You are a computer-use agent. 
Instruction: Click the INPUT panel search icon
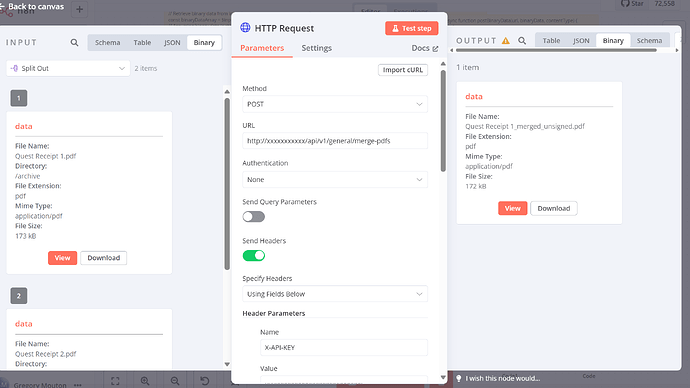74,43
